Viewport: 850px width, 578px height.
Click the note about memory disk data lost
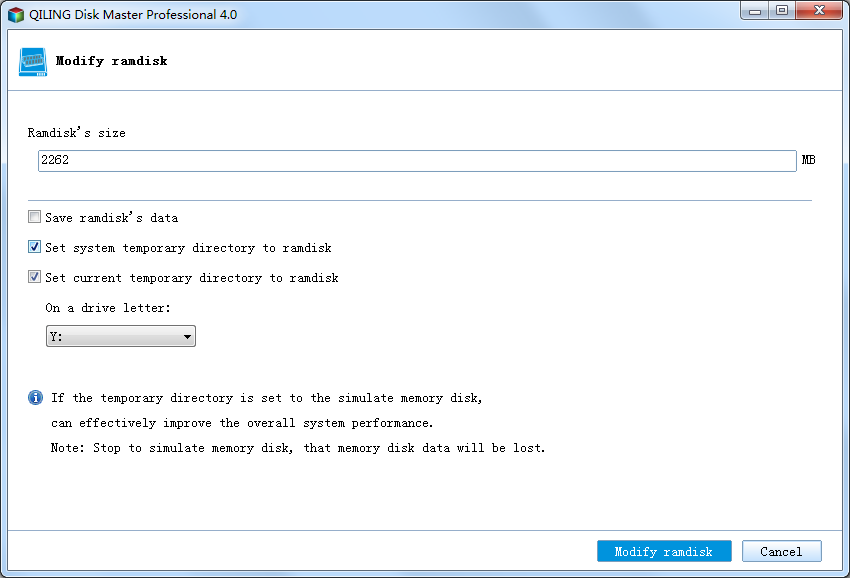[298, 448]
